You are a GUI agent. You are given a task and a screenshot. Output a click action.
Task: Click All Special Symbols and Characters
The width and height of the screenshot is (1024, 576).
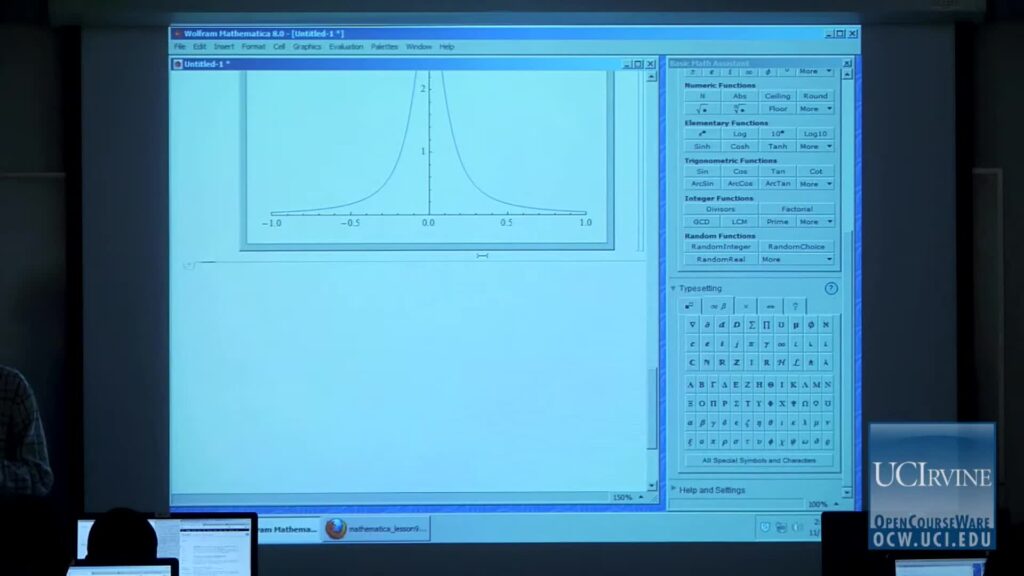coord(758,460)
